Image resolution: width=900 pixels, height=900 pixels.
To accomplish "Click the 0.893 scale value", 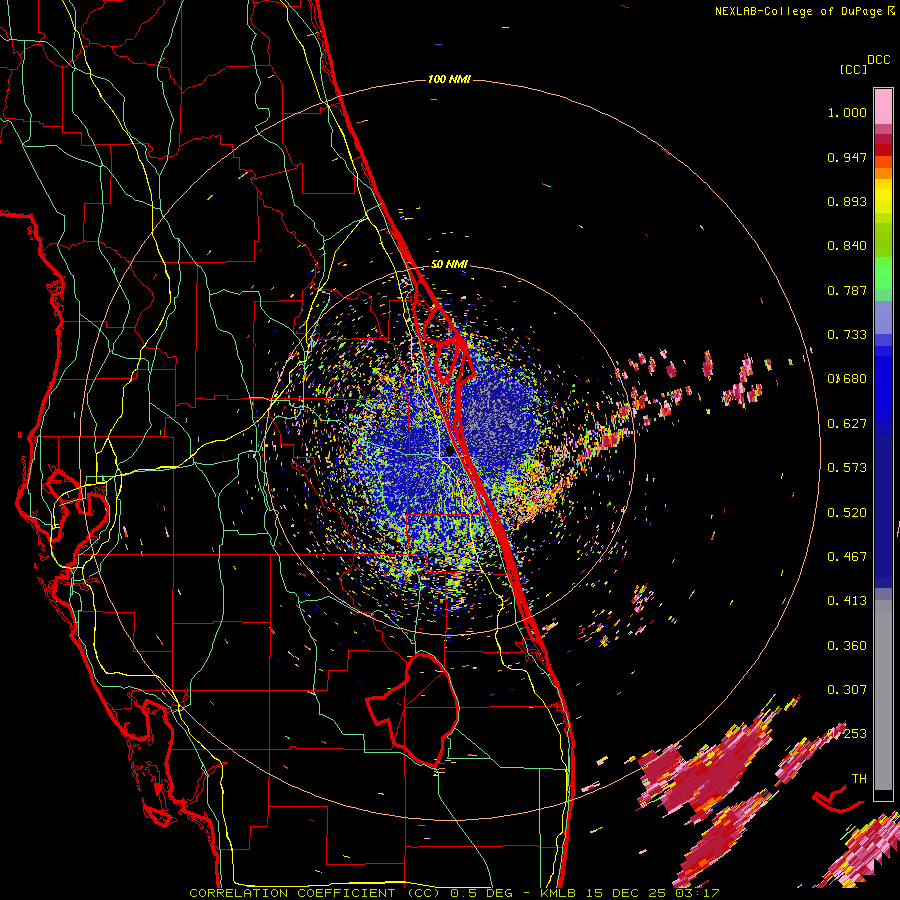I will point(847,201).
